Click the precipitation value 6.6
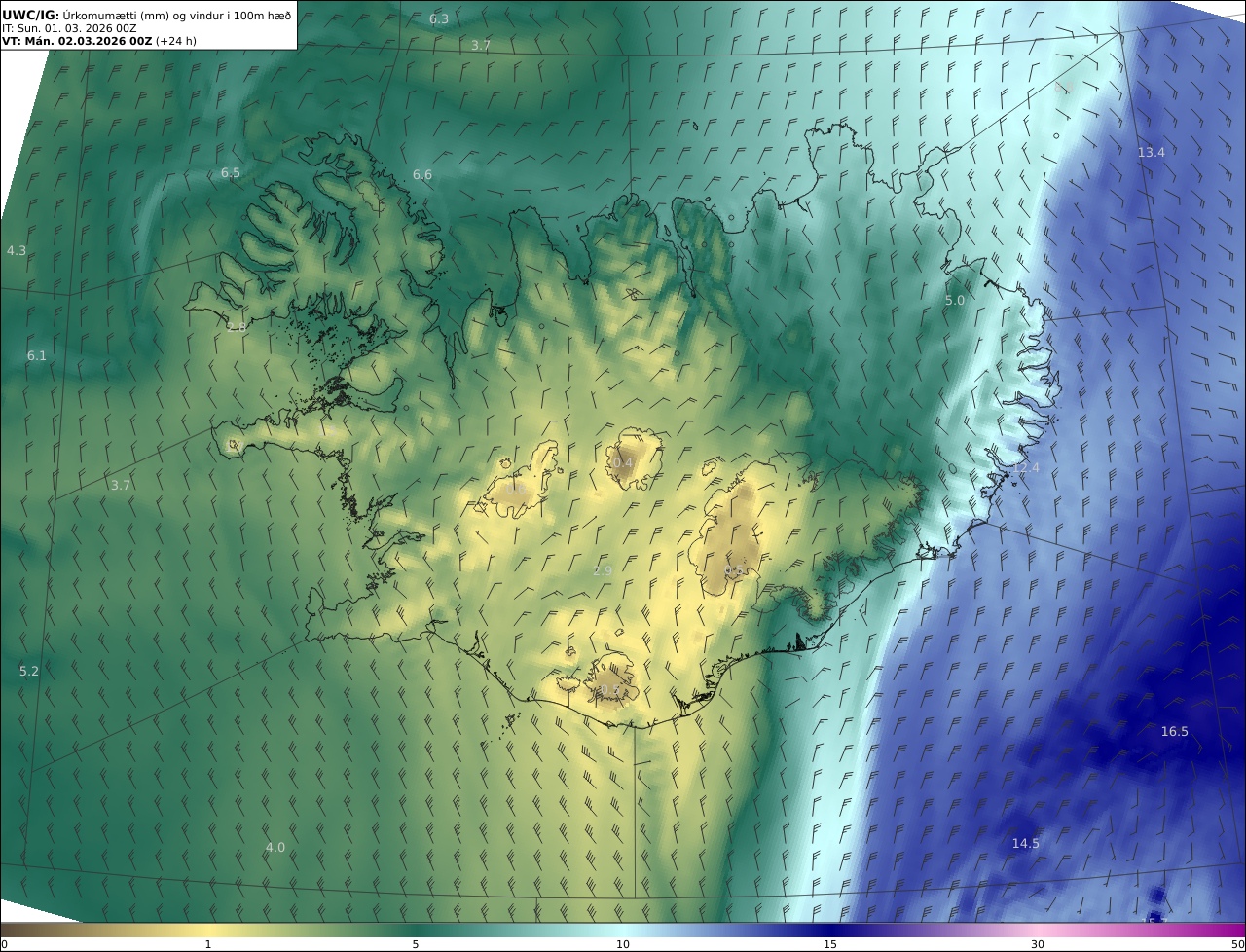 click(x=422, y=175)
